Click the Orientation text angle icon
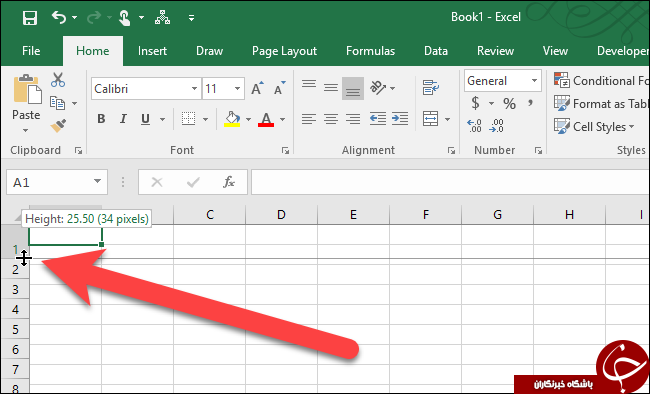Image resolution: width=650 pixels, height=394 pixels. click(x=378, y=88)
